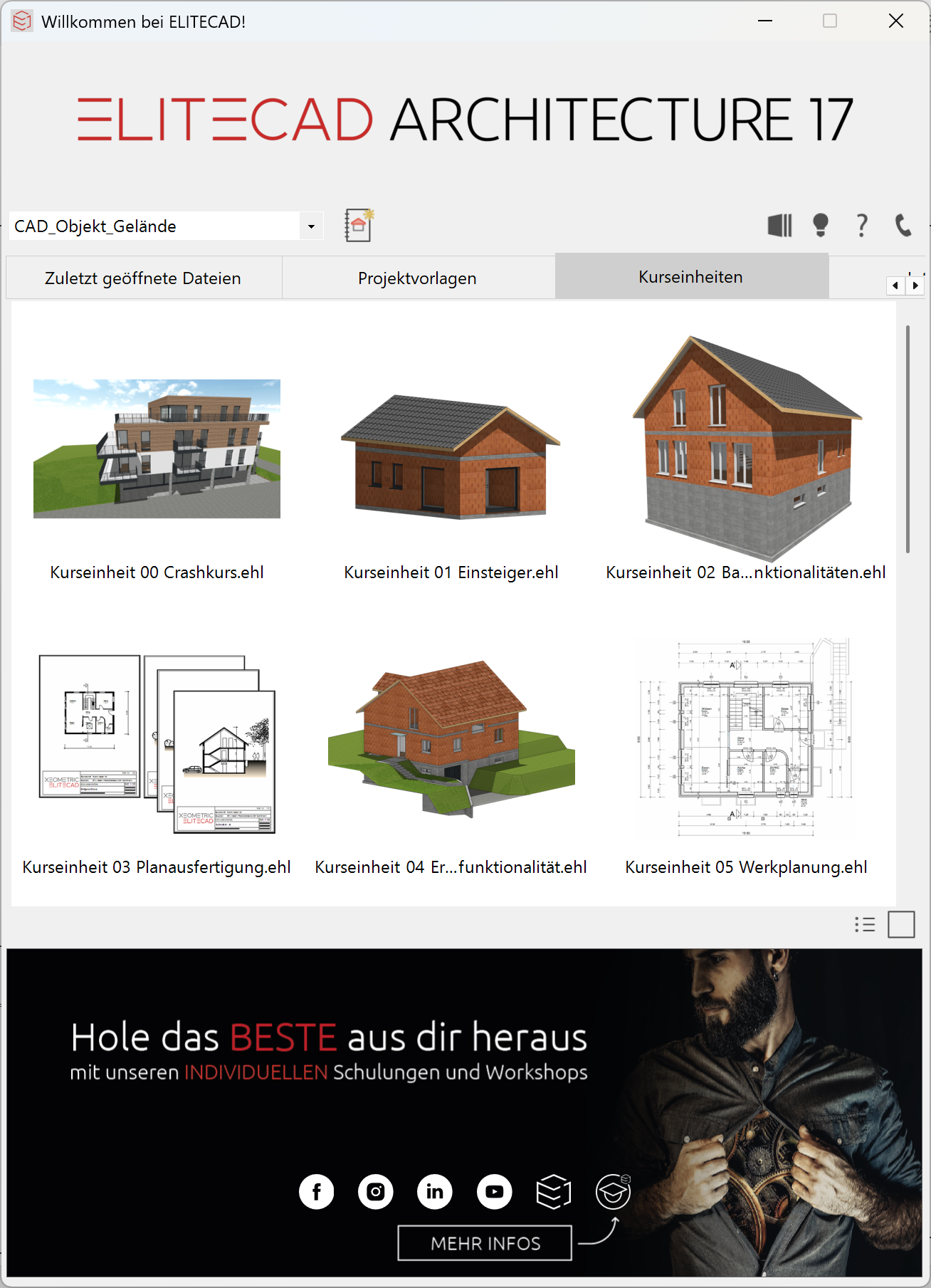Open Kurseinheit 00 Crashkurs thumbnail
This screenshot has height=1288, width=931.
click(157, 449)
